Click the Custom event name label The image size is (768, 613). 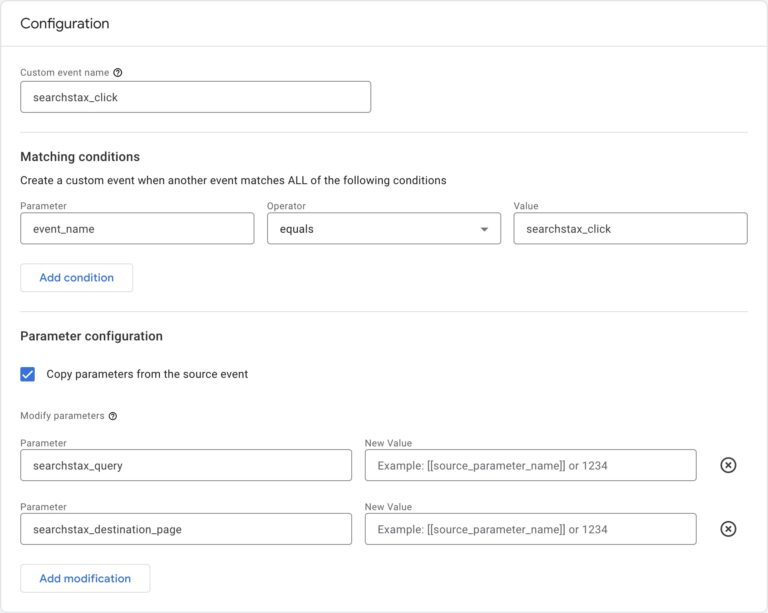click(65, 72)
